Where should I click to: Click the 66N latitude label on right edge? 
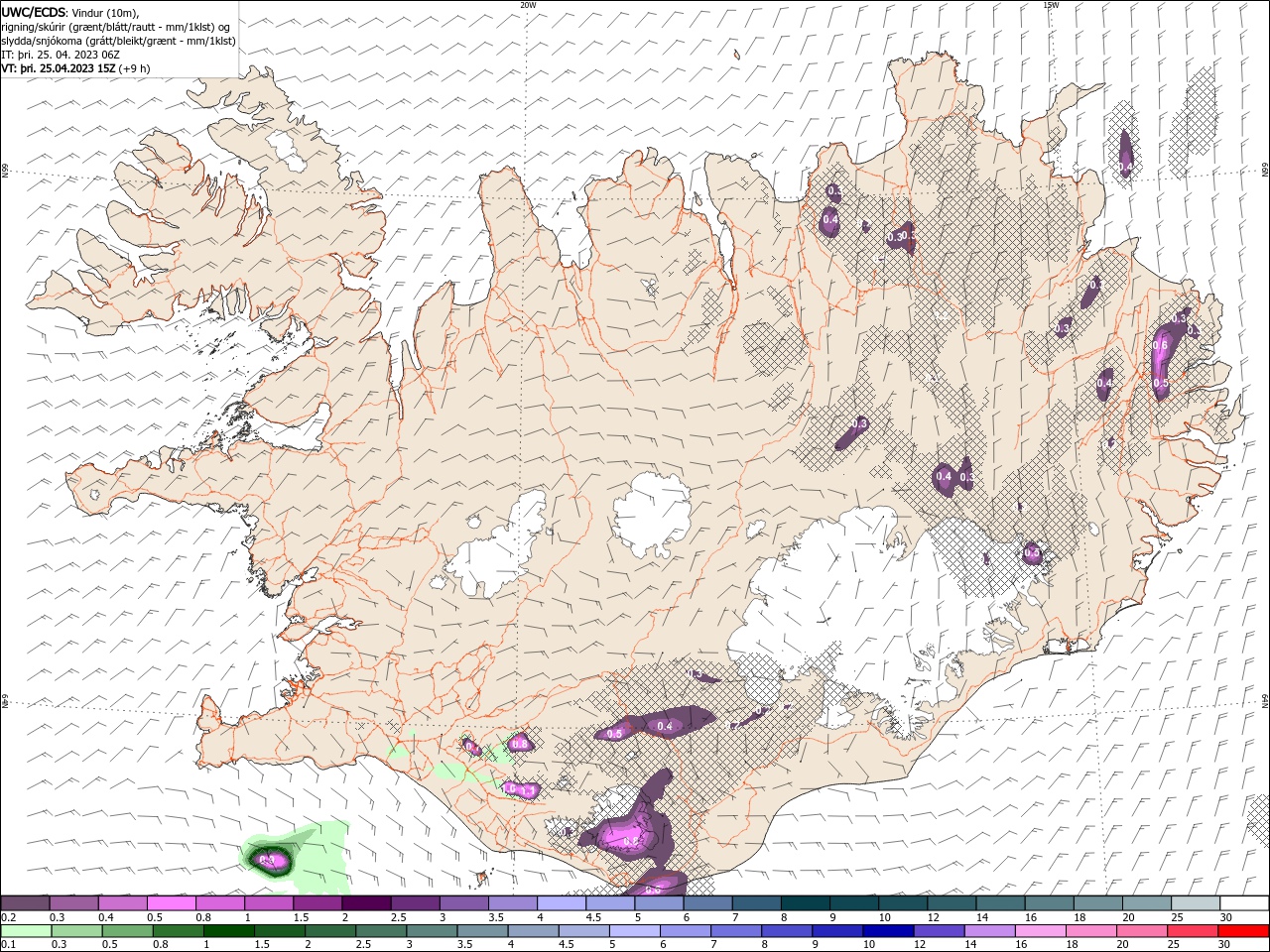(x=1264, y=171)
